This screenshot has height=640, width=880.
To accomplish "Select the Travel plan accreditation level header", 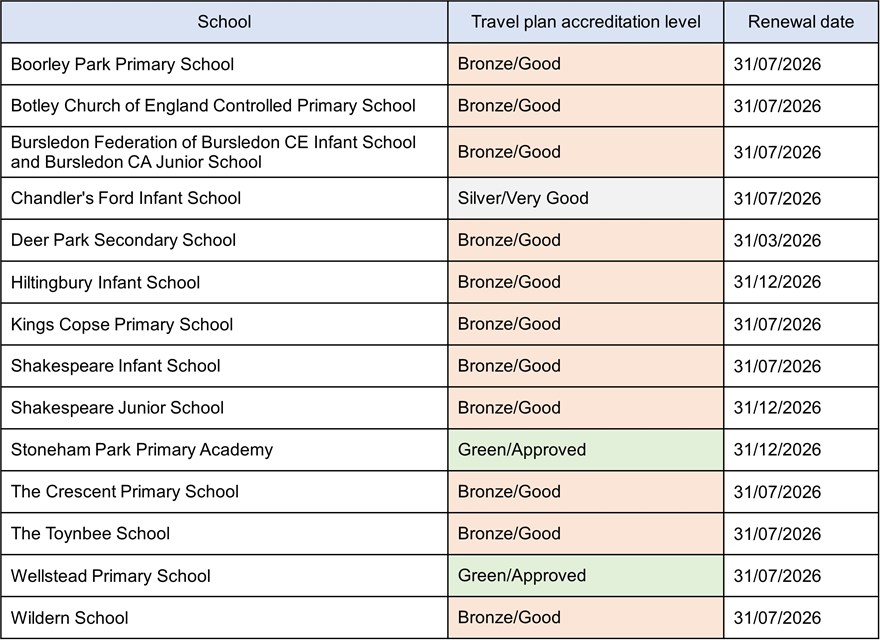I will pos(585,22).
